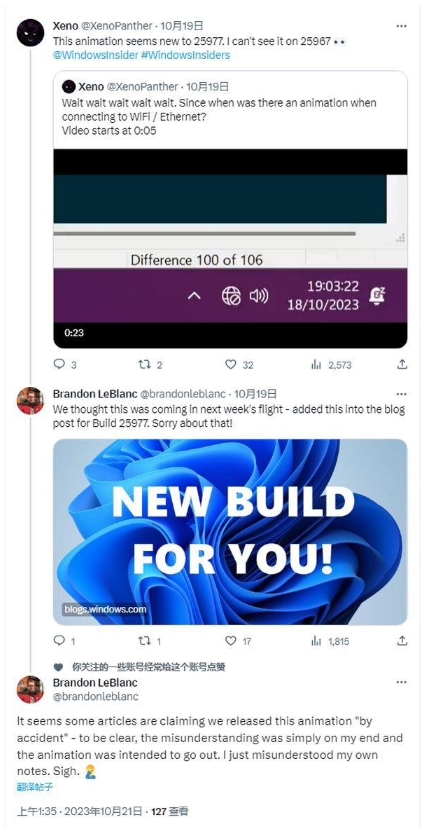The image size is (428, 835).
Task: View analytics showing 2,573 views
Action: (x=331, y=365)
